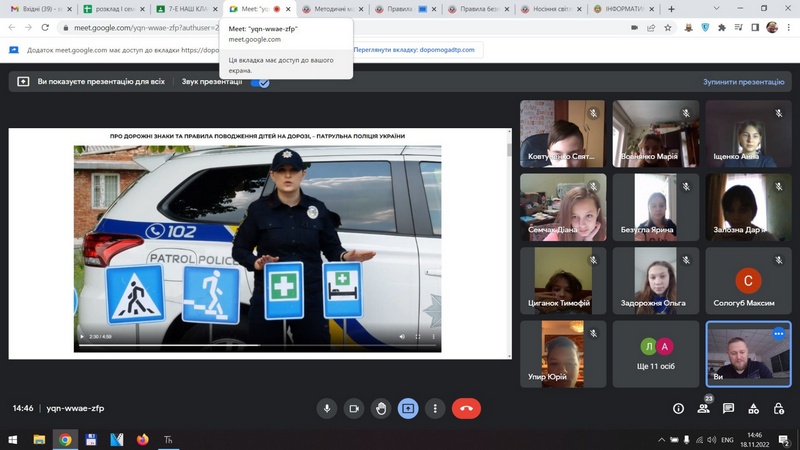800x450 pixels.
Task: Open the Chrome profile avatar
Action: [x=772, y=28]
